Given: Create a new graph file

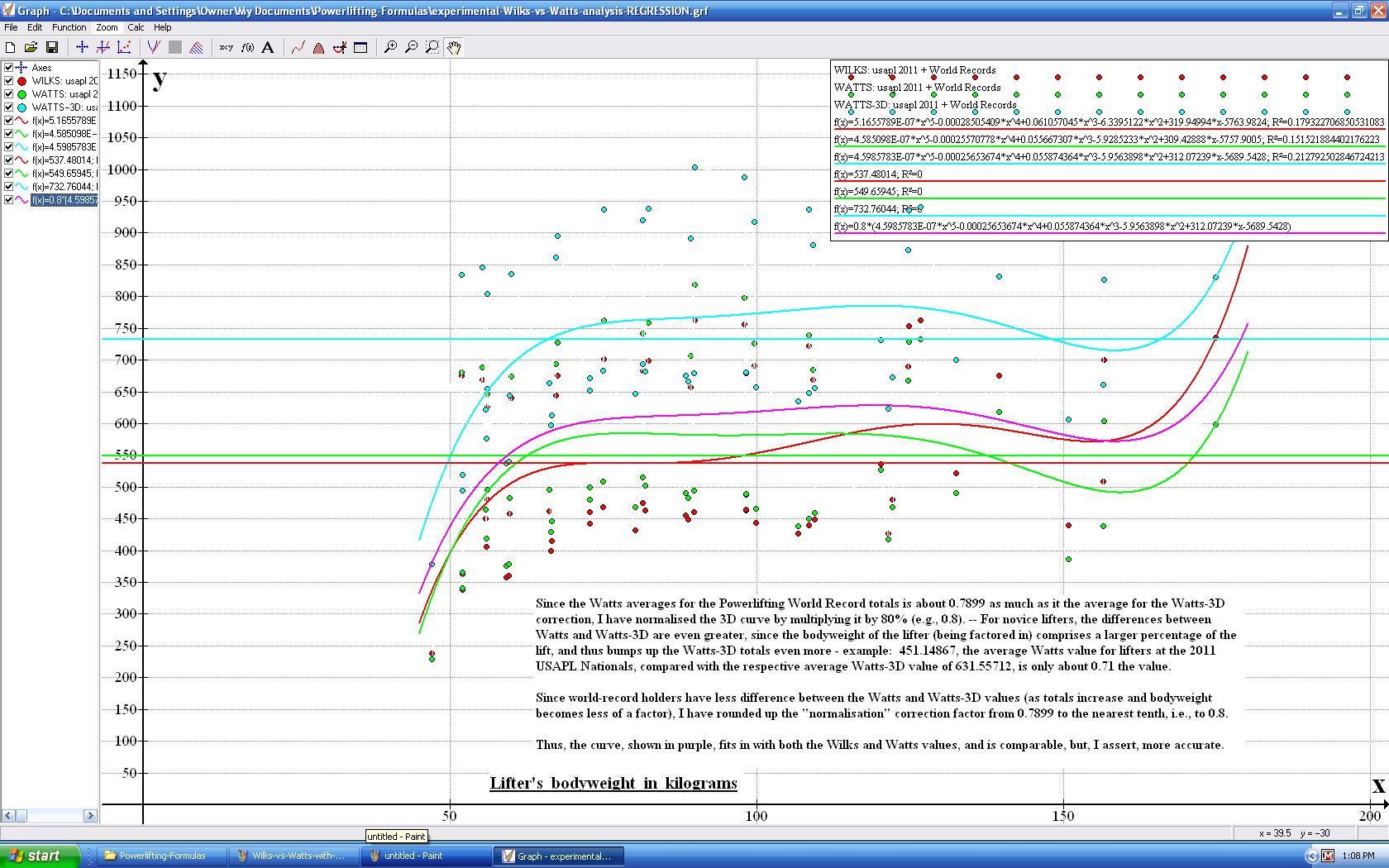Looking at the screenshot, I should coord(11,47).
